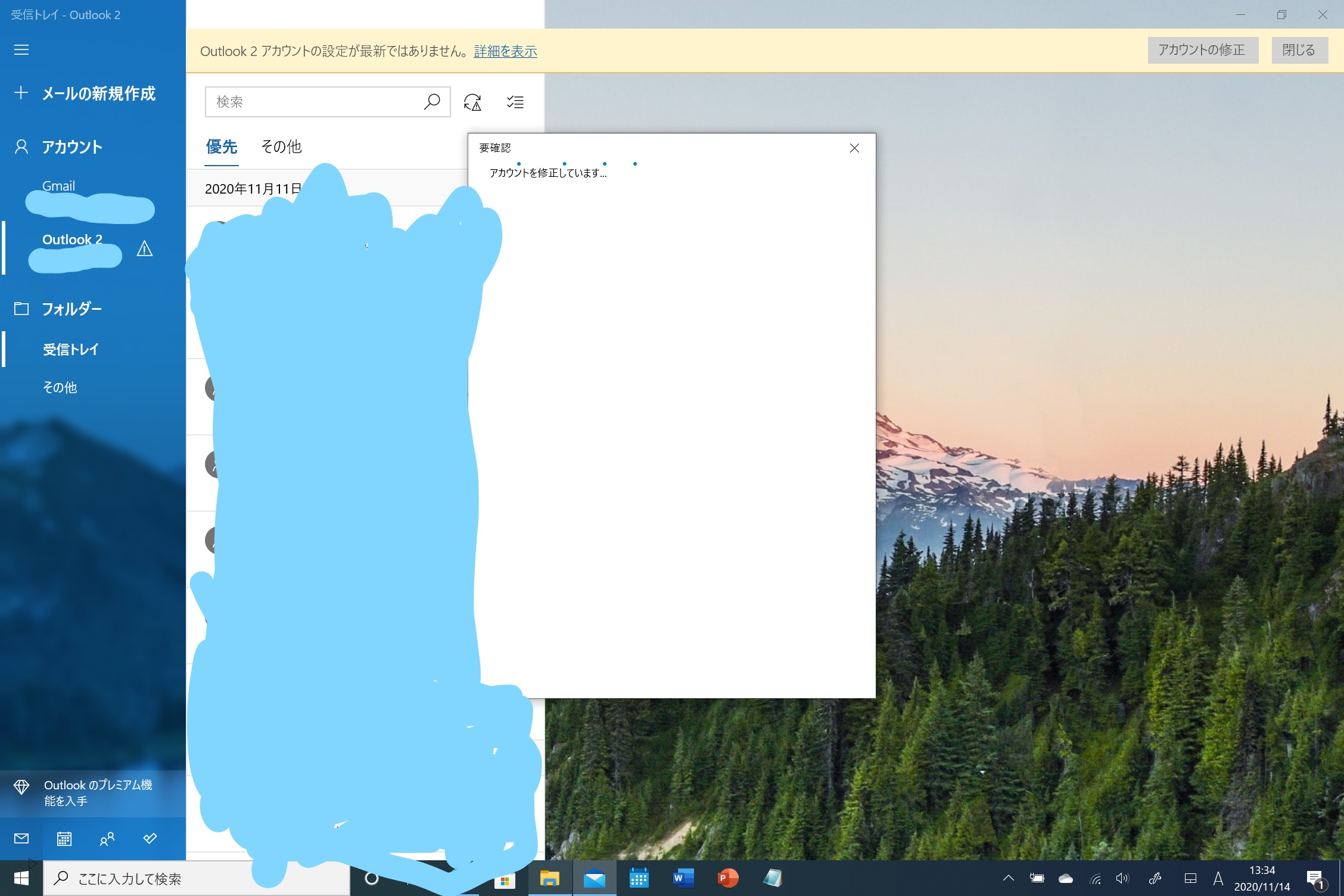The image size is (1344, 896).
Task: Toggle IME input mode A indicator
Action: pos(1218,878)
